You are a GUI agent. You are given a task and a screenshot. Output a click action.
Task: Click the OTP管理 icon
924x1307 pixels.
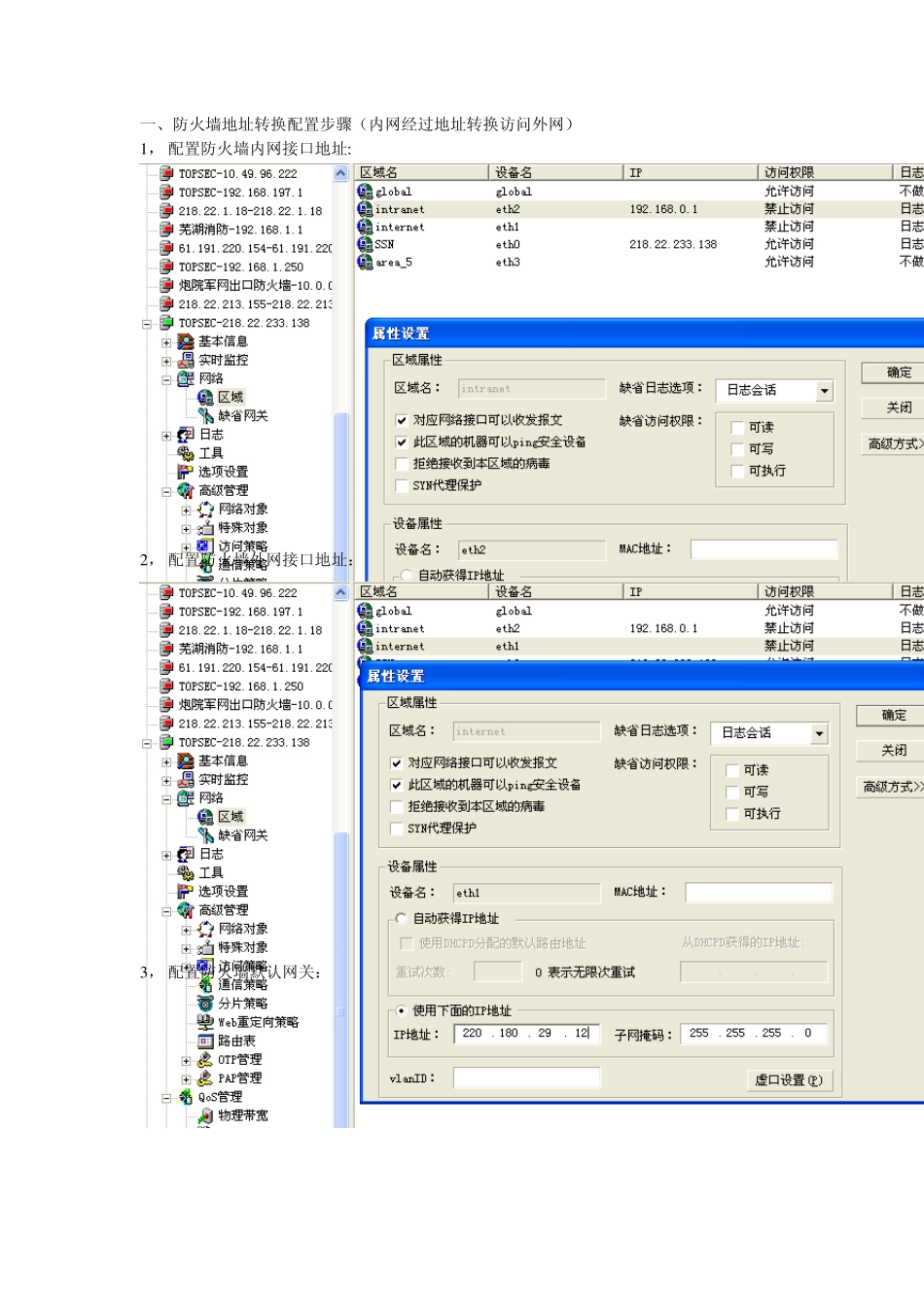coord(205,1060)
